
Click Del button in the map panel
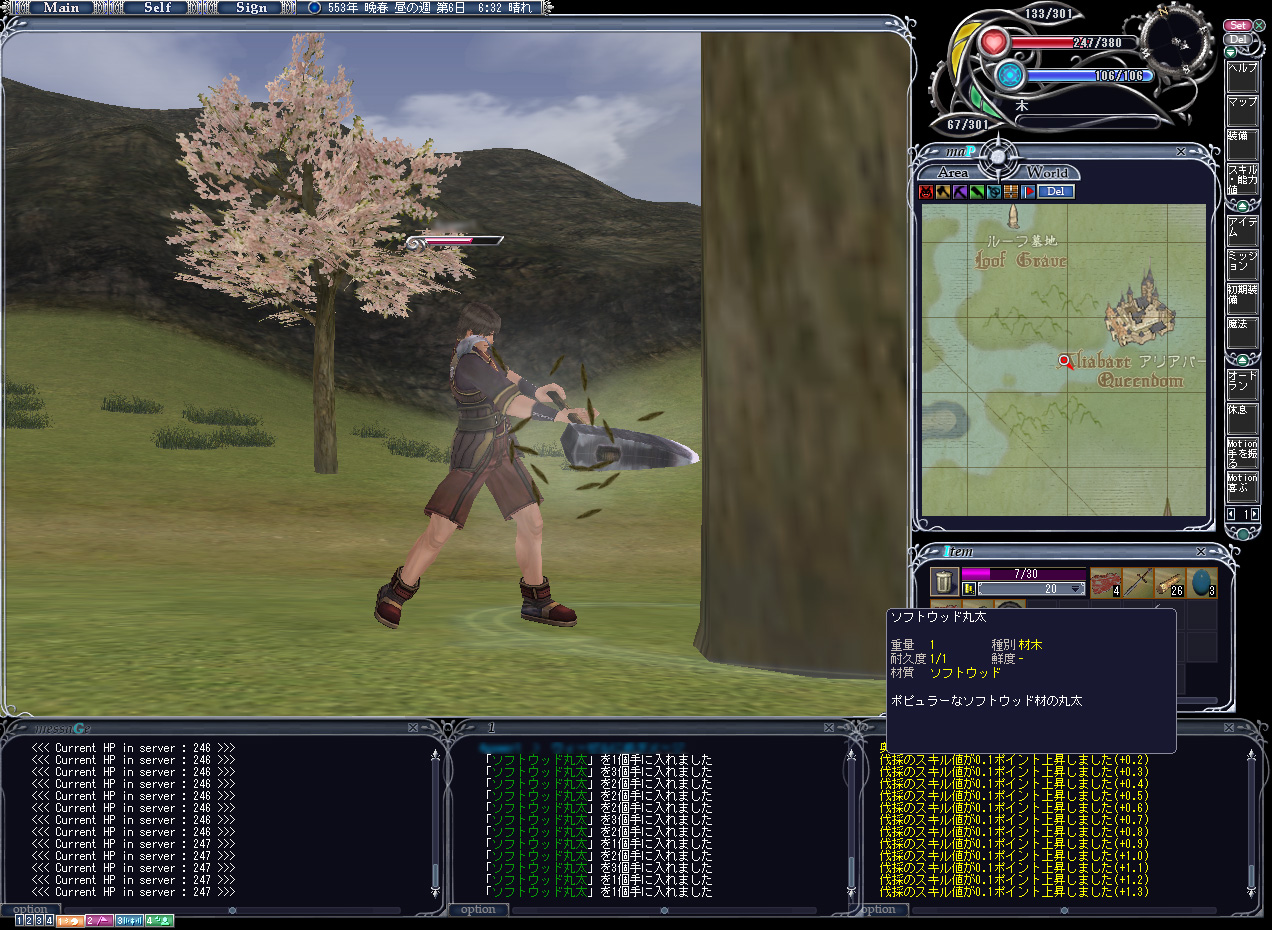point(1056,192)
